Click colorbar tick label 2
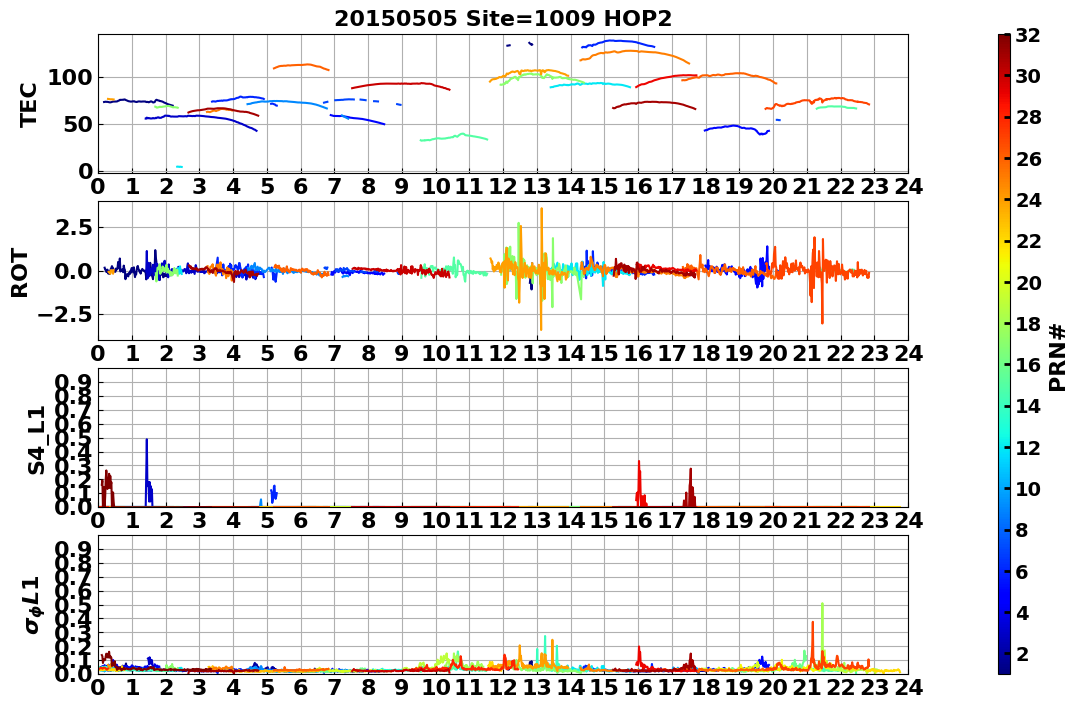The height and width of the screenshot is (709, 1077). (1021, 654)
